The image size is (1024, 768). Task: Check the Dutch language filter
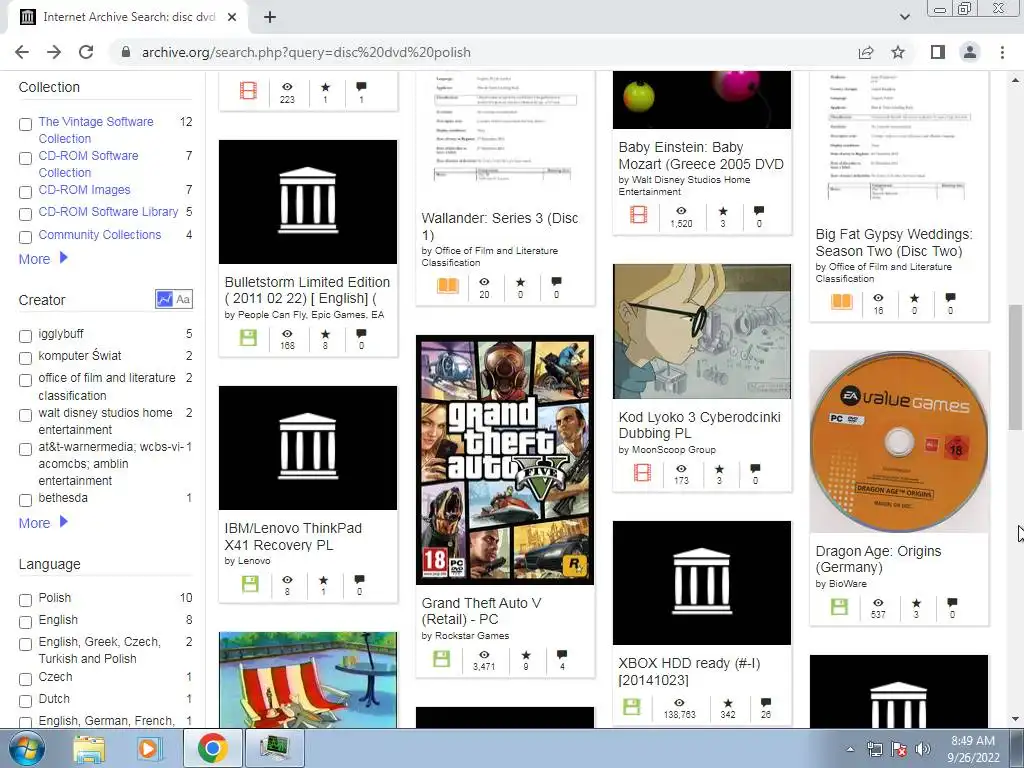tap(25, 701)
